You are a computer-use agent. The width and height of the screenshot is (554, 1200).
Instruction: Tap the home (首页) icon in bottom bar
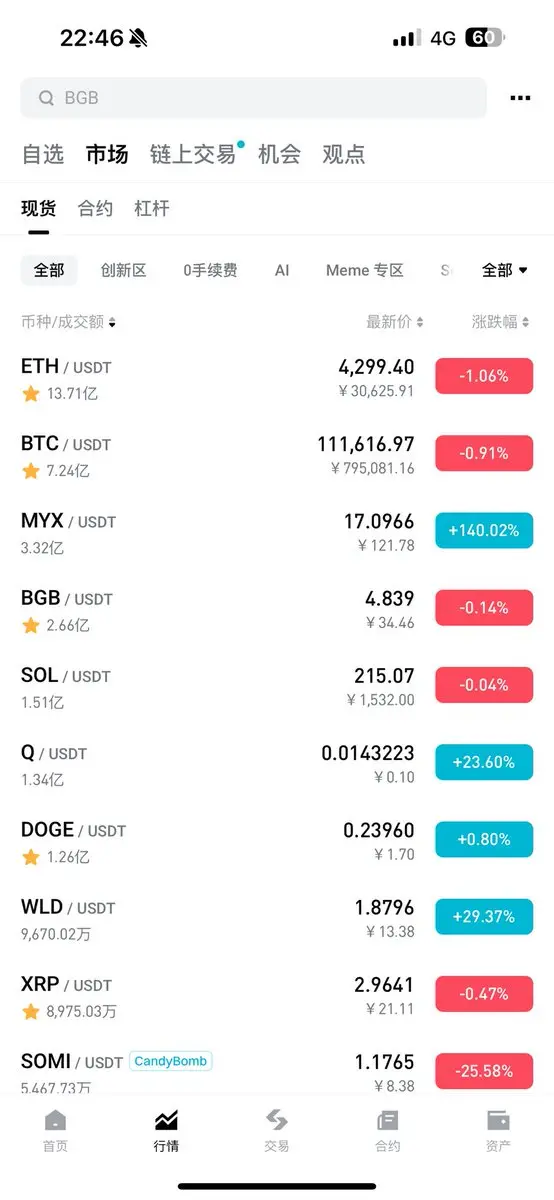click(56, 1120)
